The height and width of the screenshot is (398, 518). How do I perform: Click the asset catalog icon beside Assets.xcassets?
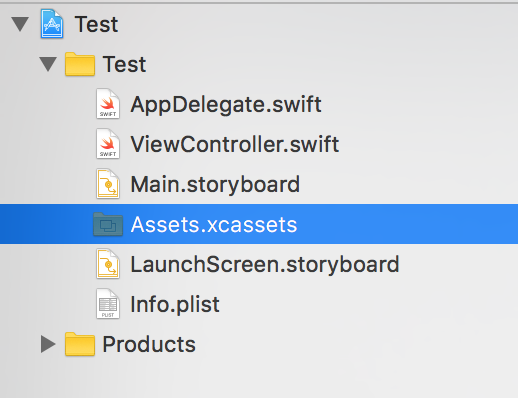(x=108, y=224)
